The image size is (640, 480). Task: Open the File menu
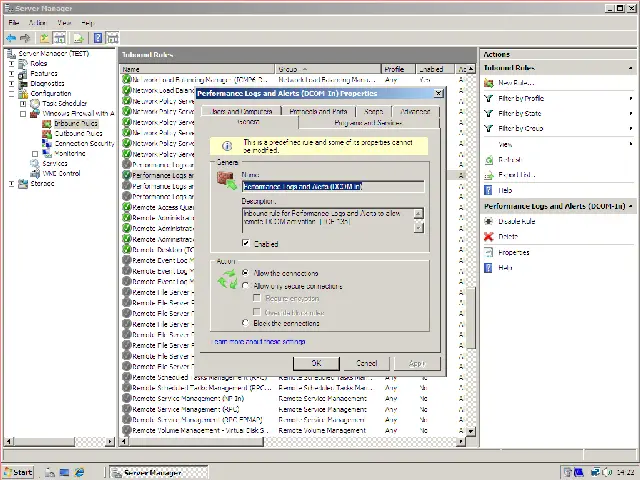pyautogui.click(x=13, y=22)
